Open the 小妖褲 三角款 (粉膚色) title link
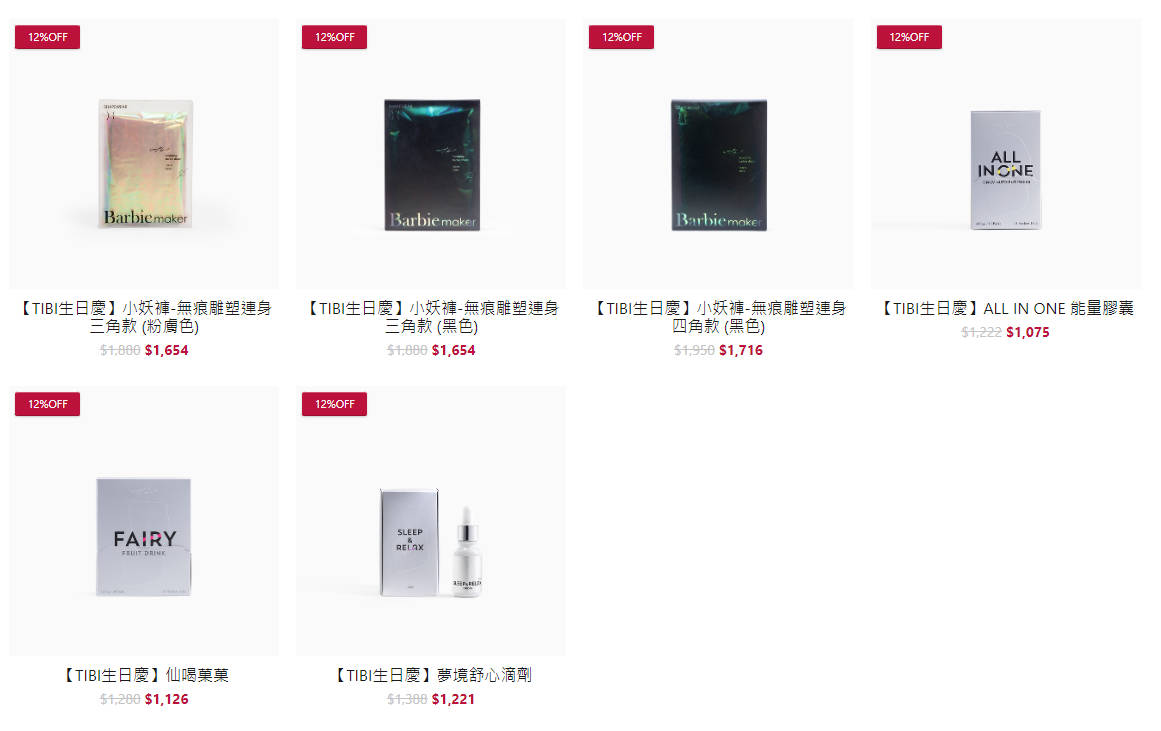This screenshot has height=731, width=1161. click(x=144, y=317)
